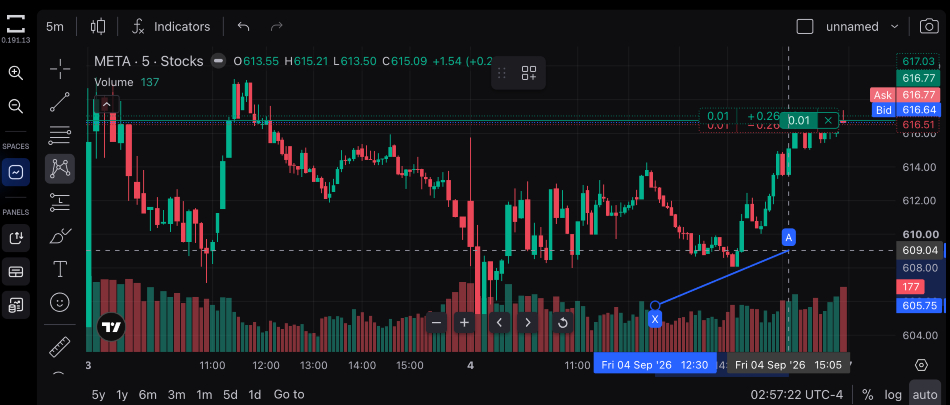Select the Fibonacci retracement tool
The width and height of the screenshot is (950, 405).
[x=60, y=135]
